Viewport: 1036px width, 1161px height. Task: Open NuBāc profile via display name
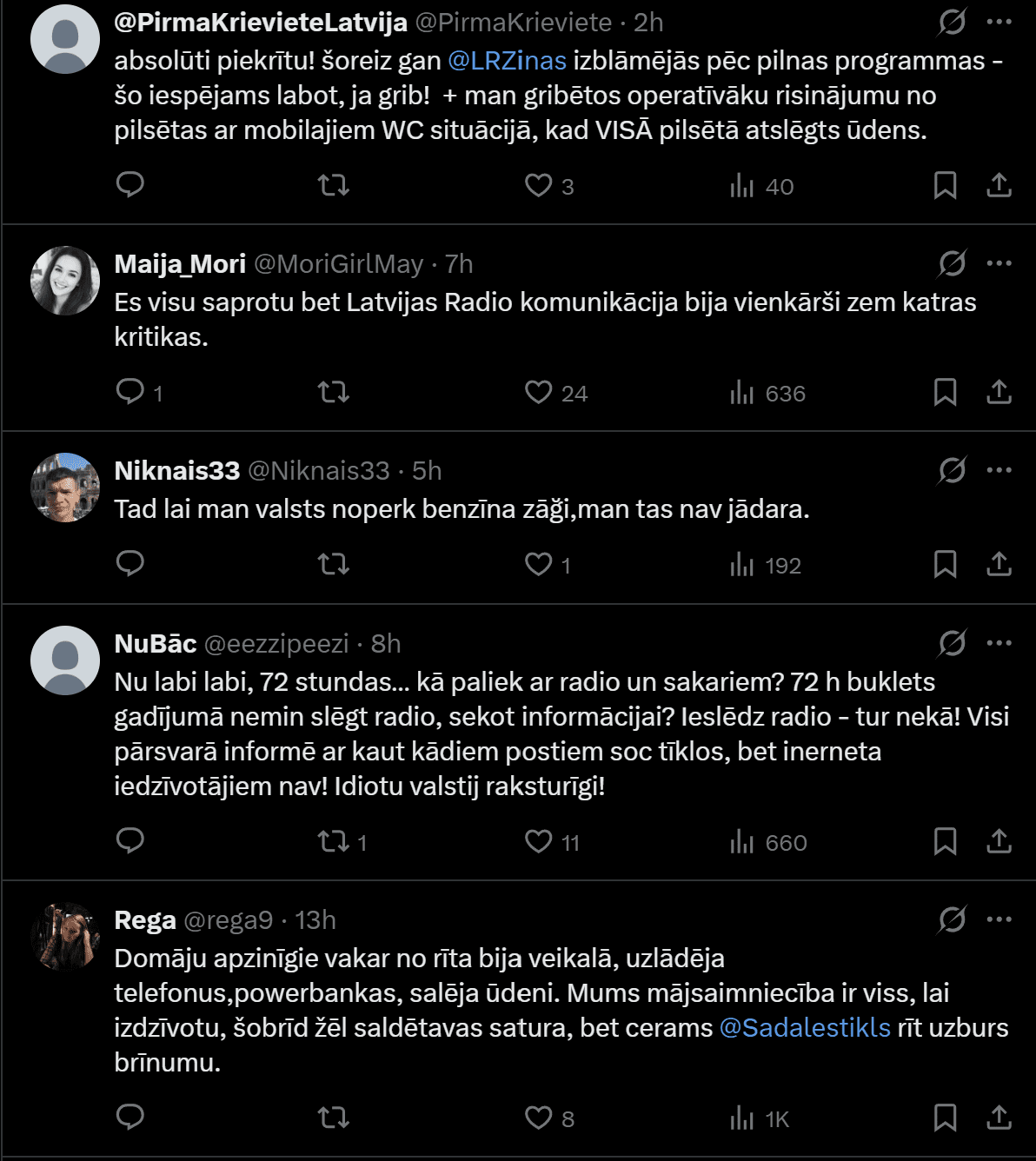click(x=156, y=643)
